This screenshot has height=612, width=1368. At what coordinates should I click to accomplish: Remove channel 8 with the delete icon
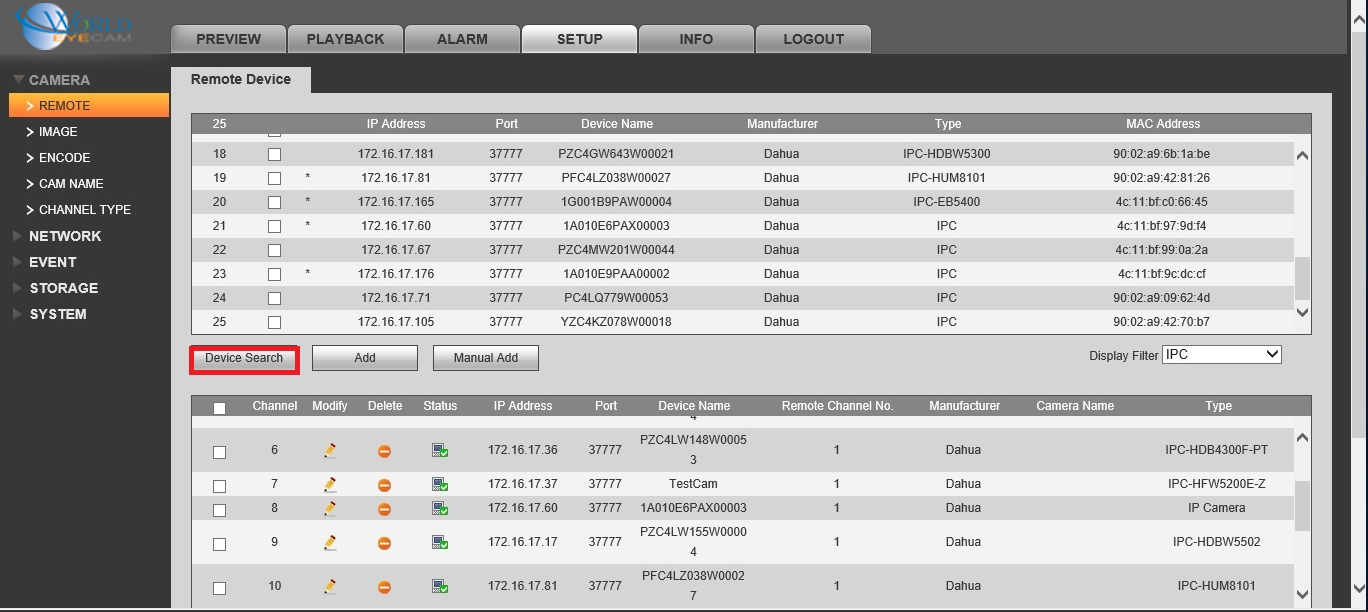[x=384, y=509]
